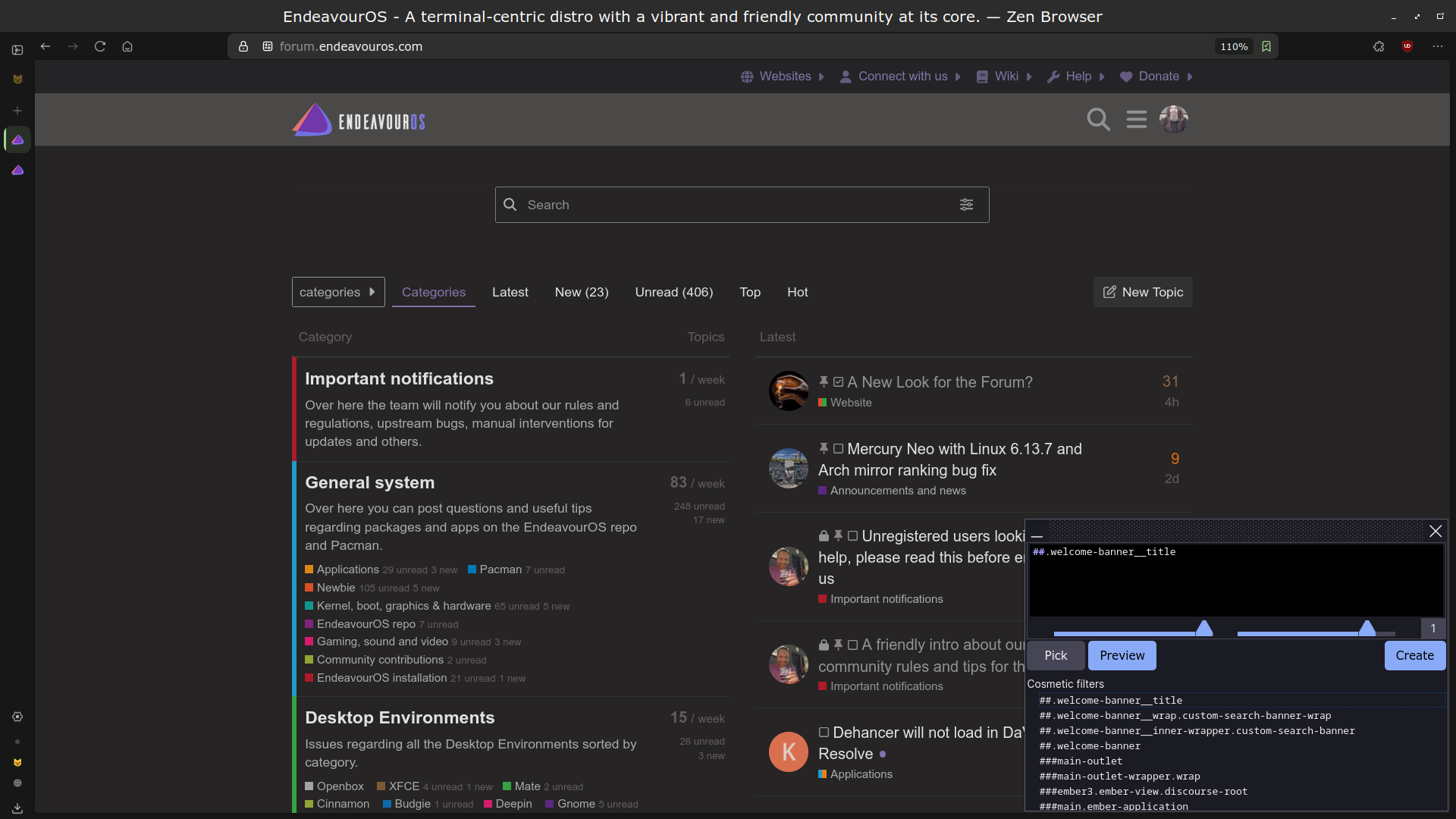Open the browser home page
This screenshot has width=1456, height=819.
127,46
